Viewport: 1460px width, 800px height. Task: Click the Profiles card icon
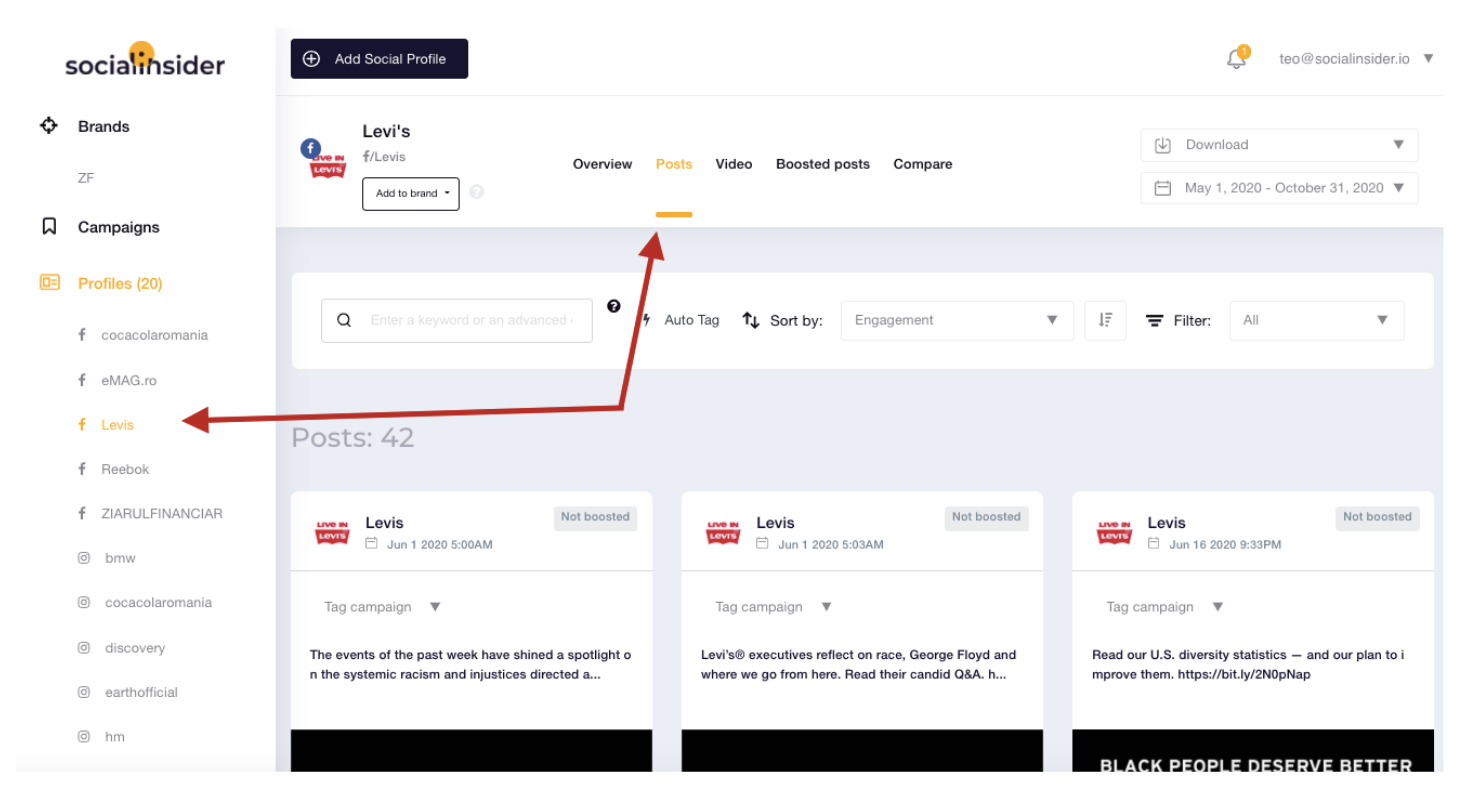coord(49,283)
